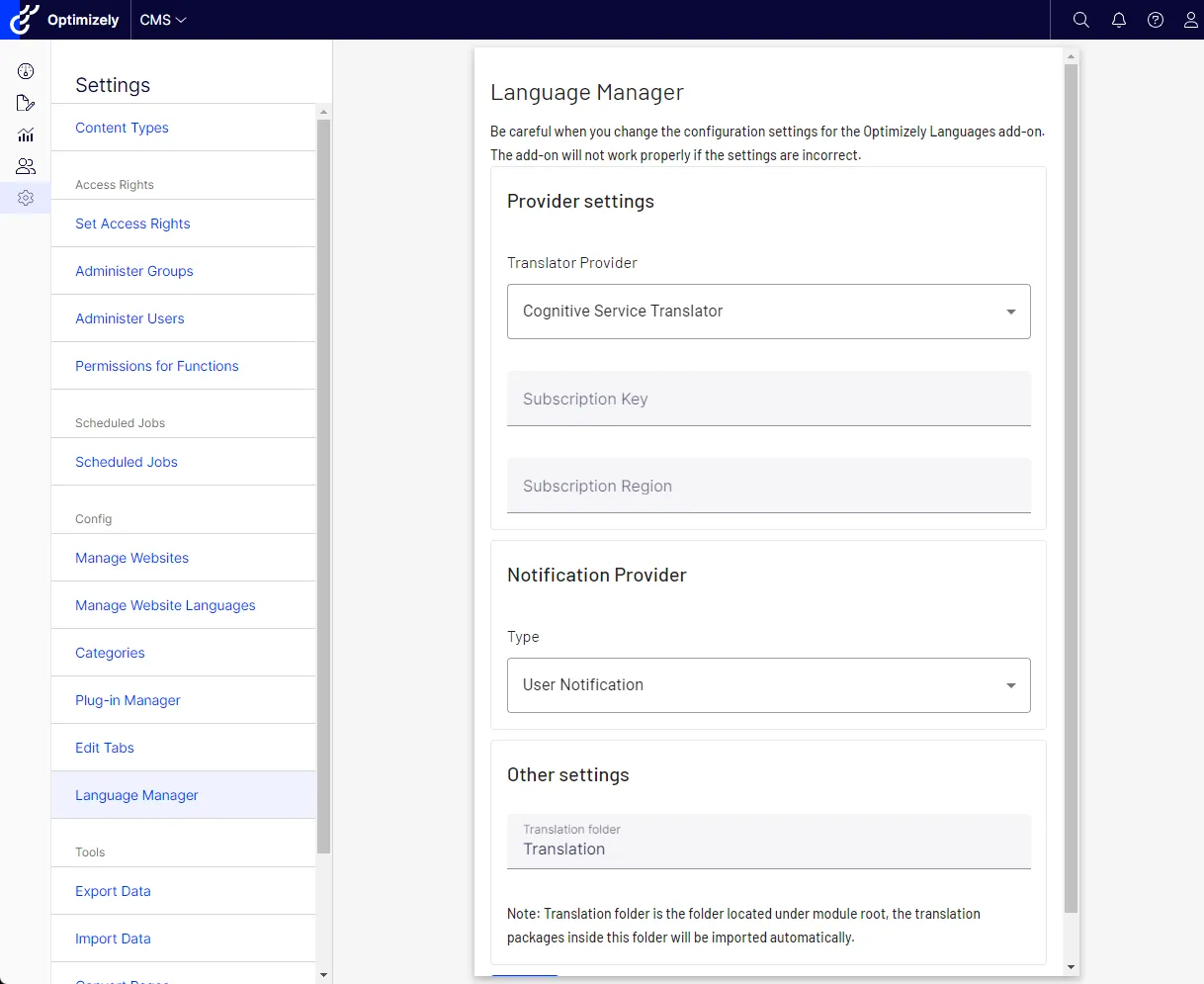The height and width of the screenshot is (984, 1204).
Task: Open the Translator Provider combo box
Action: (x=769, y=312)
